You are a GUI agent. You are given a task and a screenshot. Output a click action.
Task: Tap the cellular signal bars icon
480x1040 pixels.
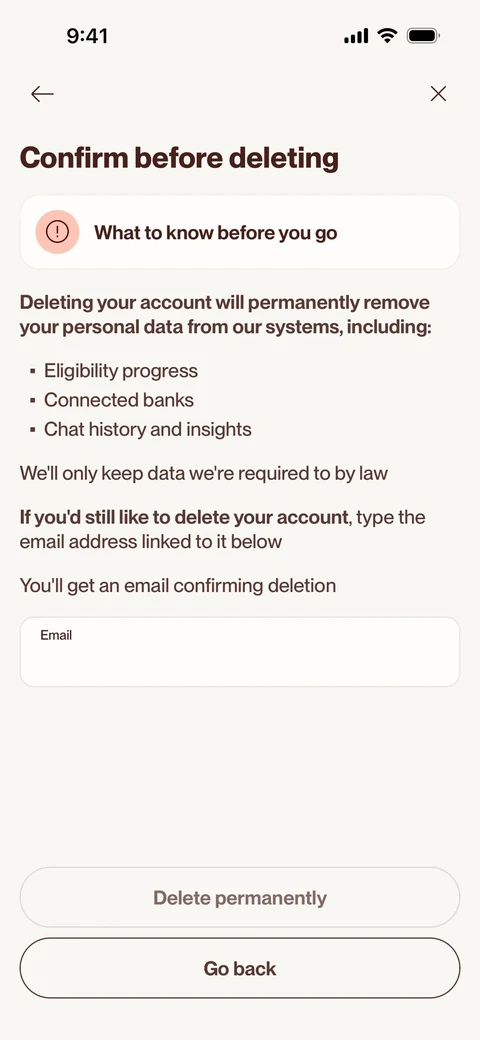[356, 36]
